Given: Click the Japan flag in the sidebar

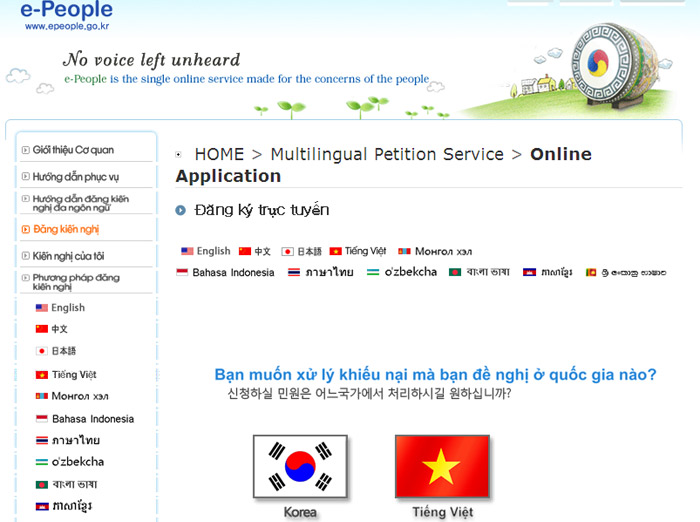Looking at the screenshot, I should tap(42, 351).
